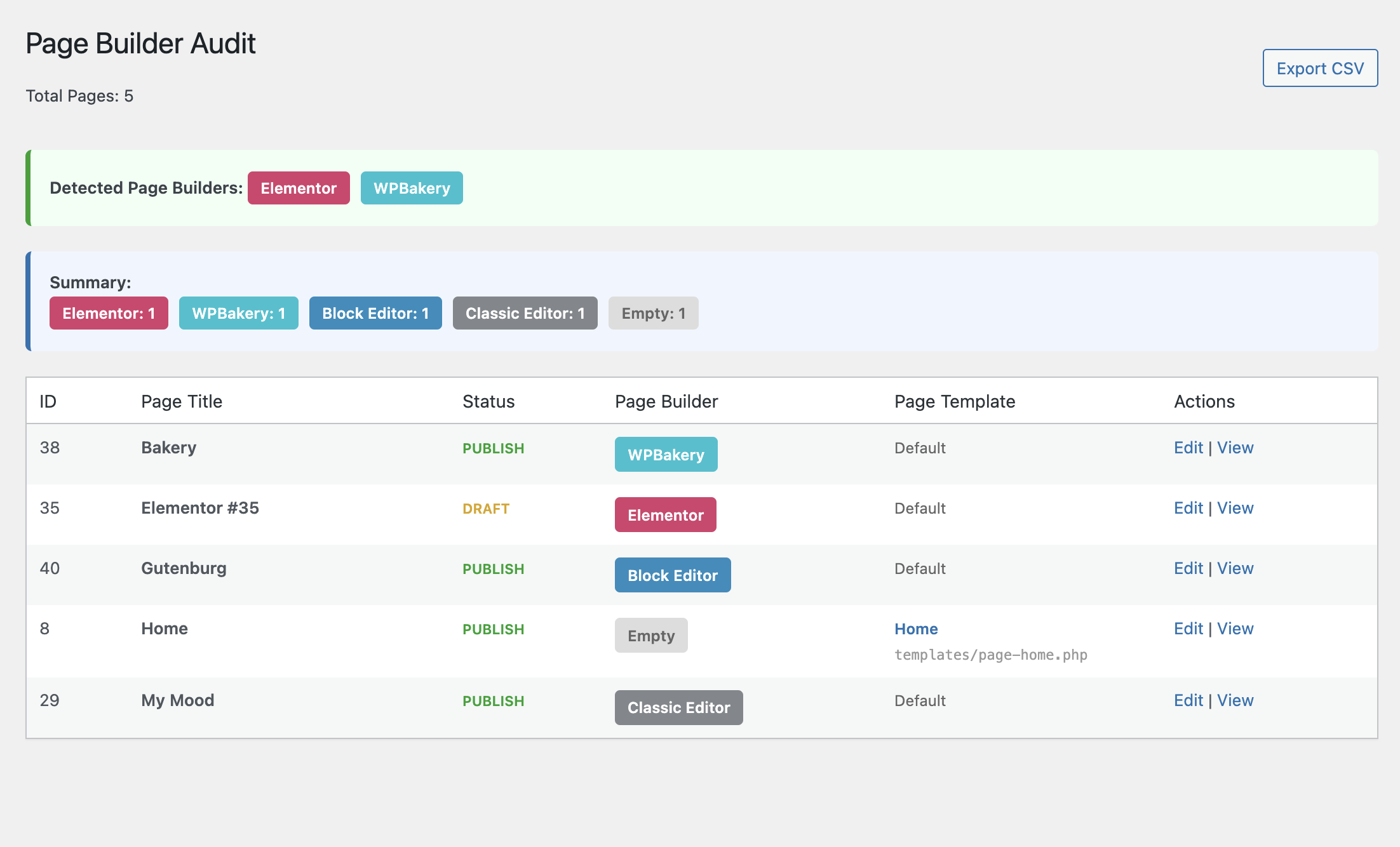Click the Page Builder column header
Screen dimensions: 1400x847
pos(666,401)
